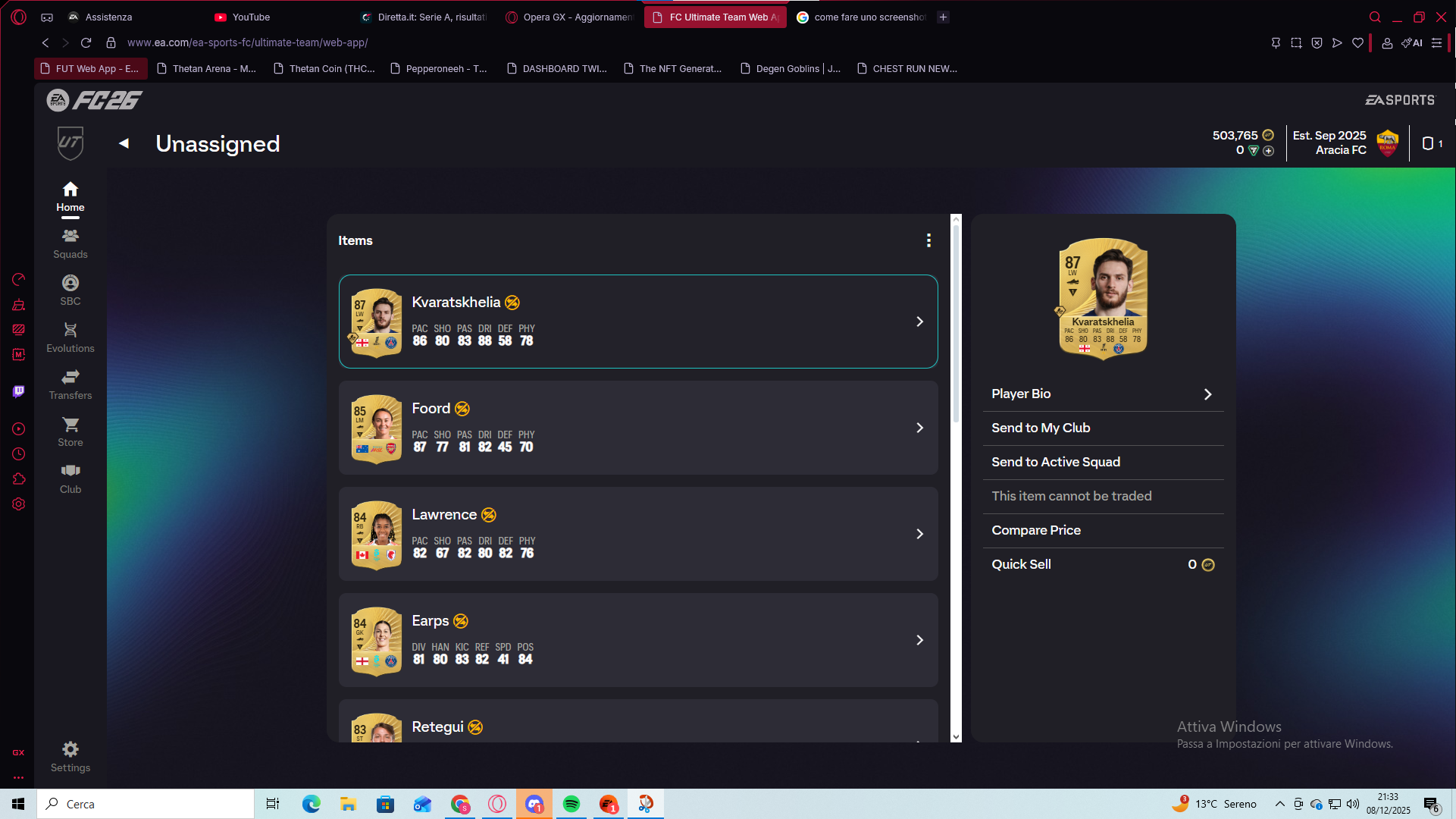
Task: Open Settings gear in sidebar
Action: 70,749
